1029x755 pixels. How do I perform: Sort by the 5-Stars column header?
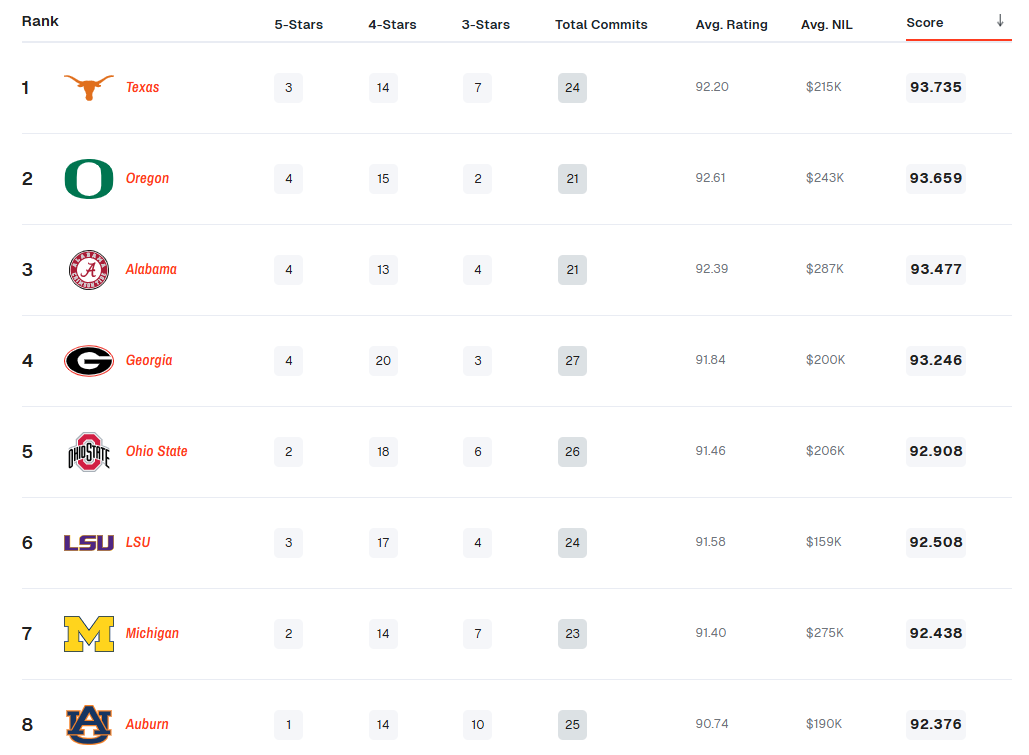pos(299,24)
